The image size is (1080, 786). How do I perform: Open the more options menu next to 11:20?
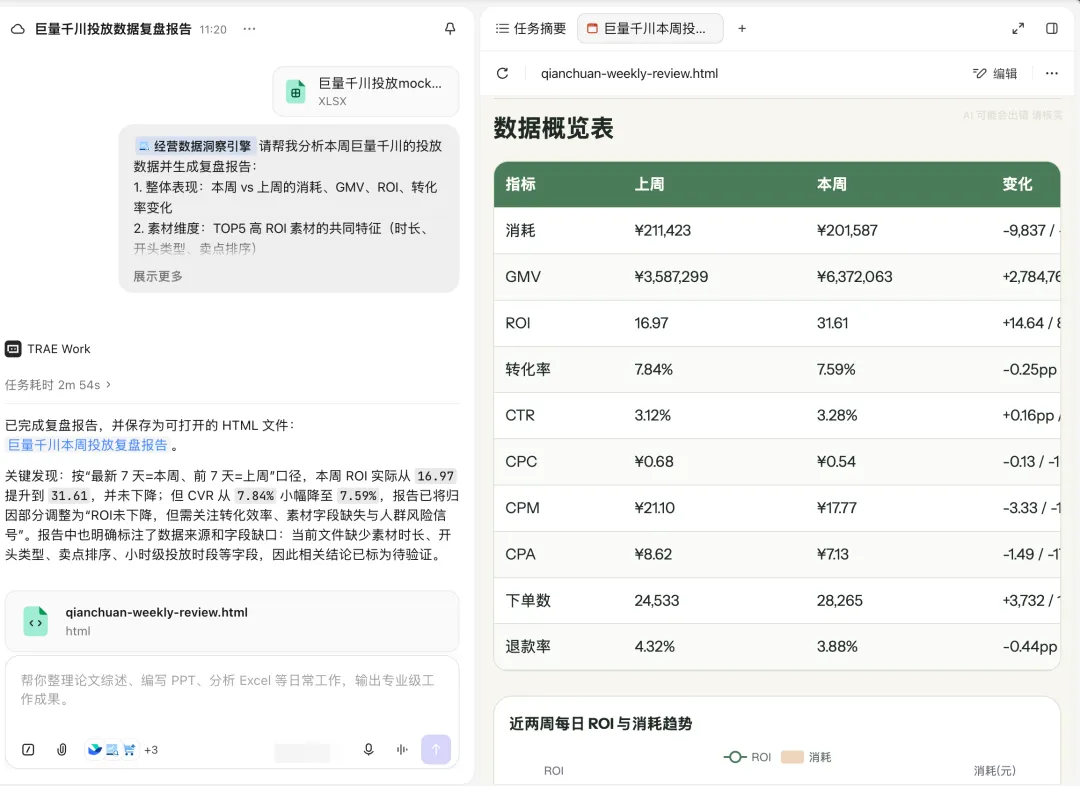pos(249,29)
